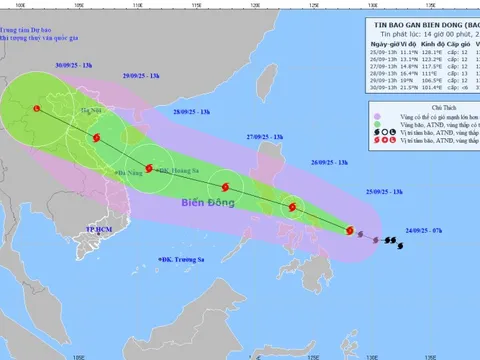Screen dimensions: 480x360
Task: Select the 25/09/25 red storm marker at track start
Action: [350, 230]
